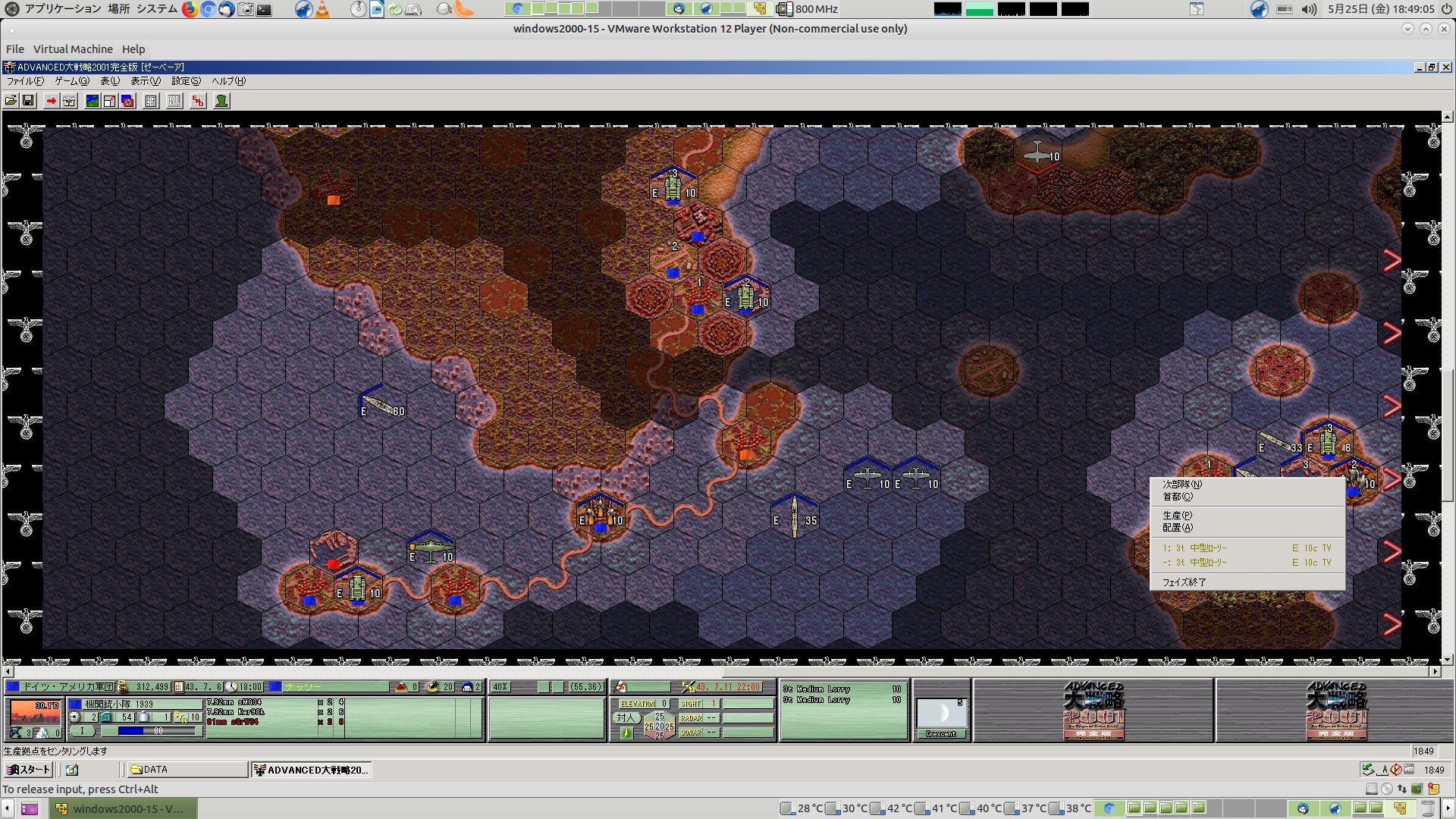This screenshot has width=1456, height=819.
Task: Click the grid table toolbar icon
Action: [151, 101]
